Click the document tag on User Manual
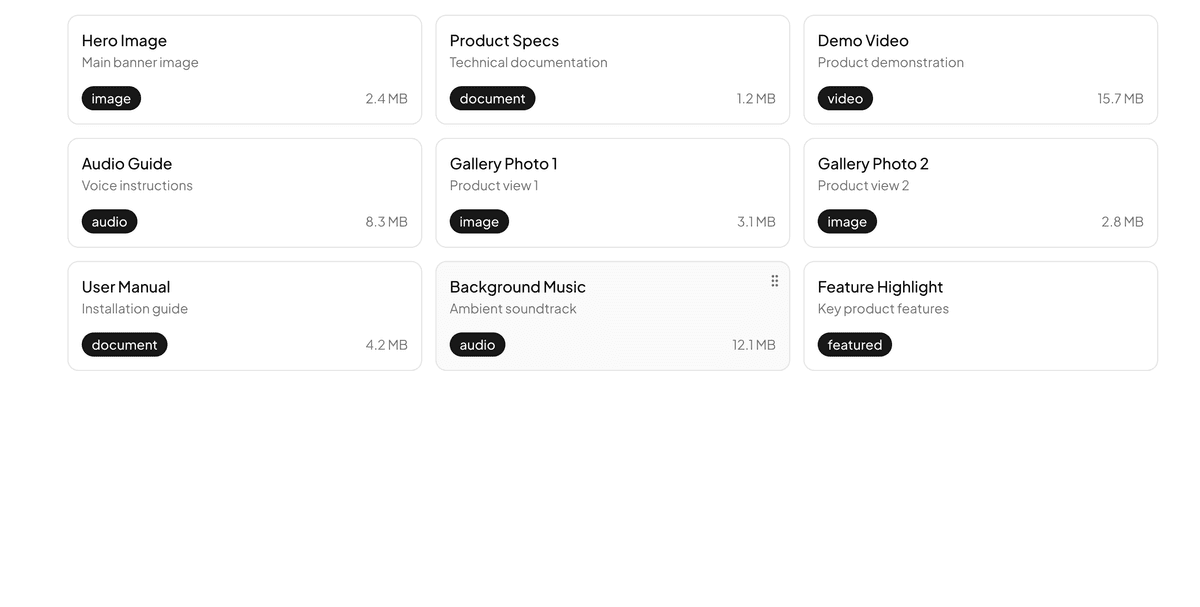 [124, 344]
